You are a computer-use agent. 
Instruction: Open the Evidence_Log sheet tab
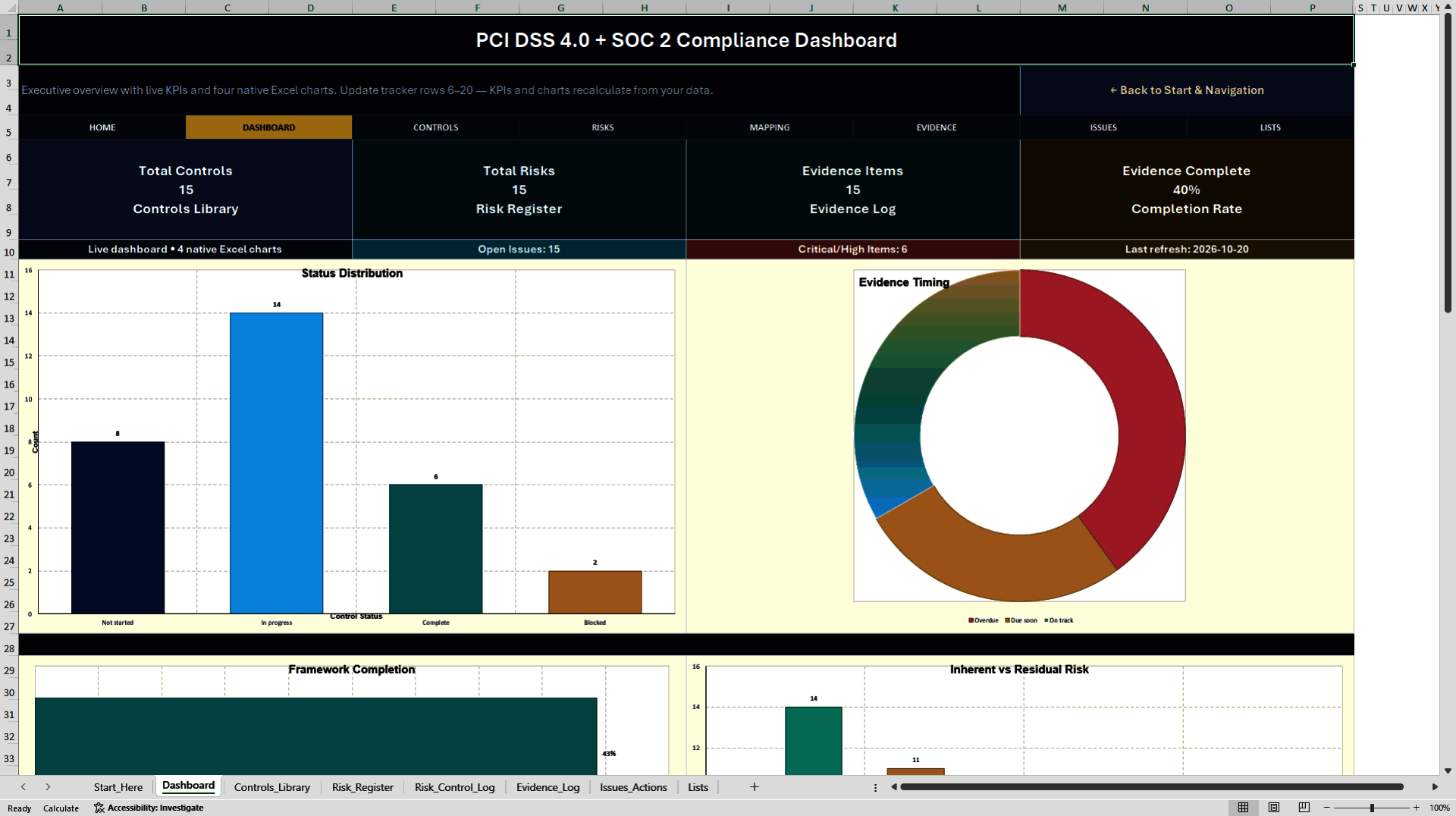[548, 787]
